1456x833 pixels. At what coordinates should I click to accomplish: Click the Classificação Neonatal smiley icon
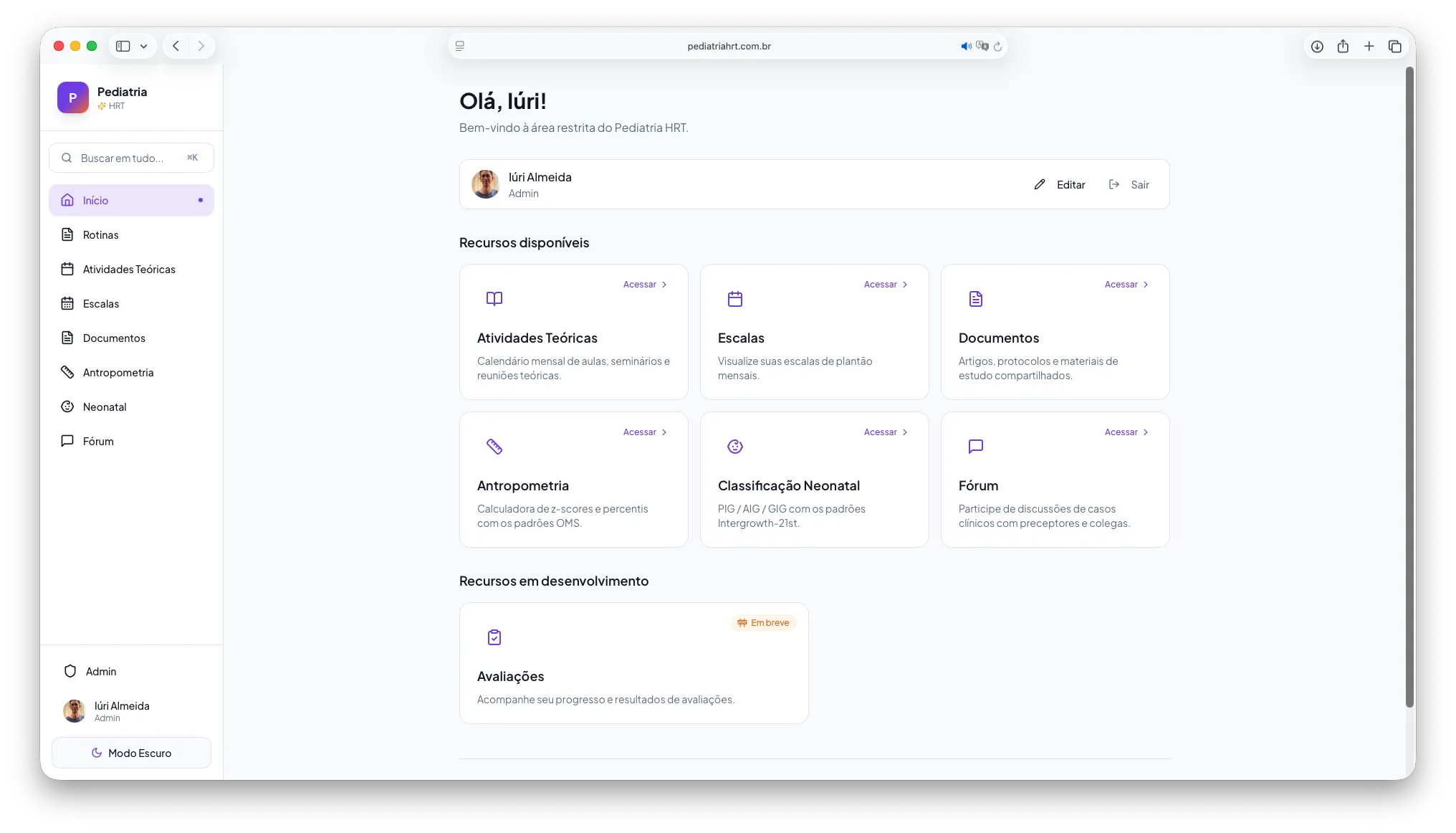coord(734,446)
